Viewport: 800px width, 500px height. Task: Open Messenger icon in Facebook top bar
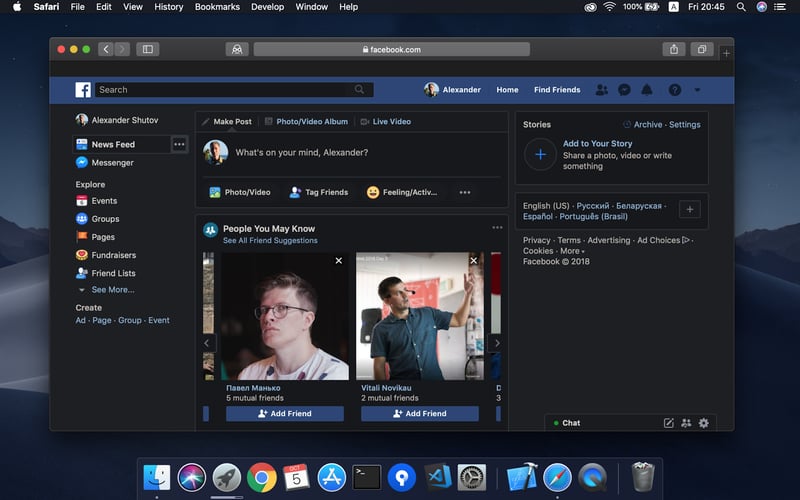[624, 90]
